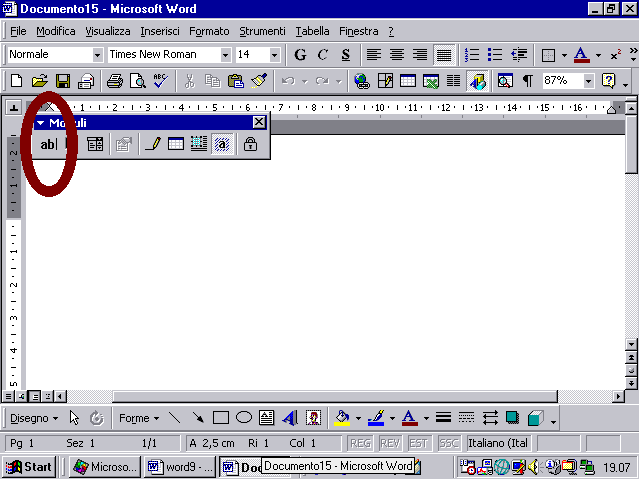This screenshot has height=479, width=639.
Task: Select the Format Painter brush
Action: pos(259,81)
